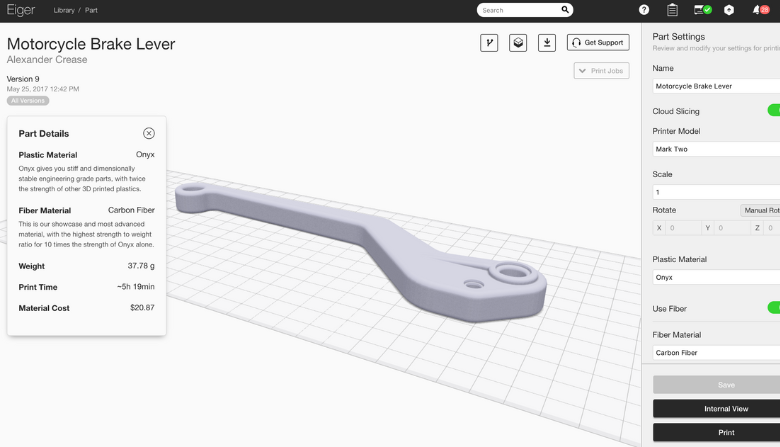Screen dimensions: 780x447
Task: Click the Scale input field
Action: coord(715,191)
